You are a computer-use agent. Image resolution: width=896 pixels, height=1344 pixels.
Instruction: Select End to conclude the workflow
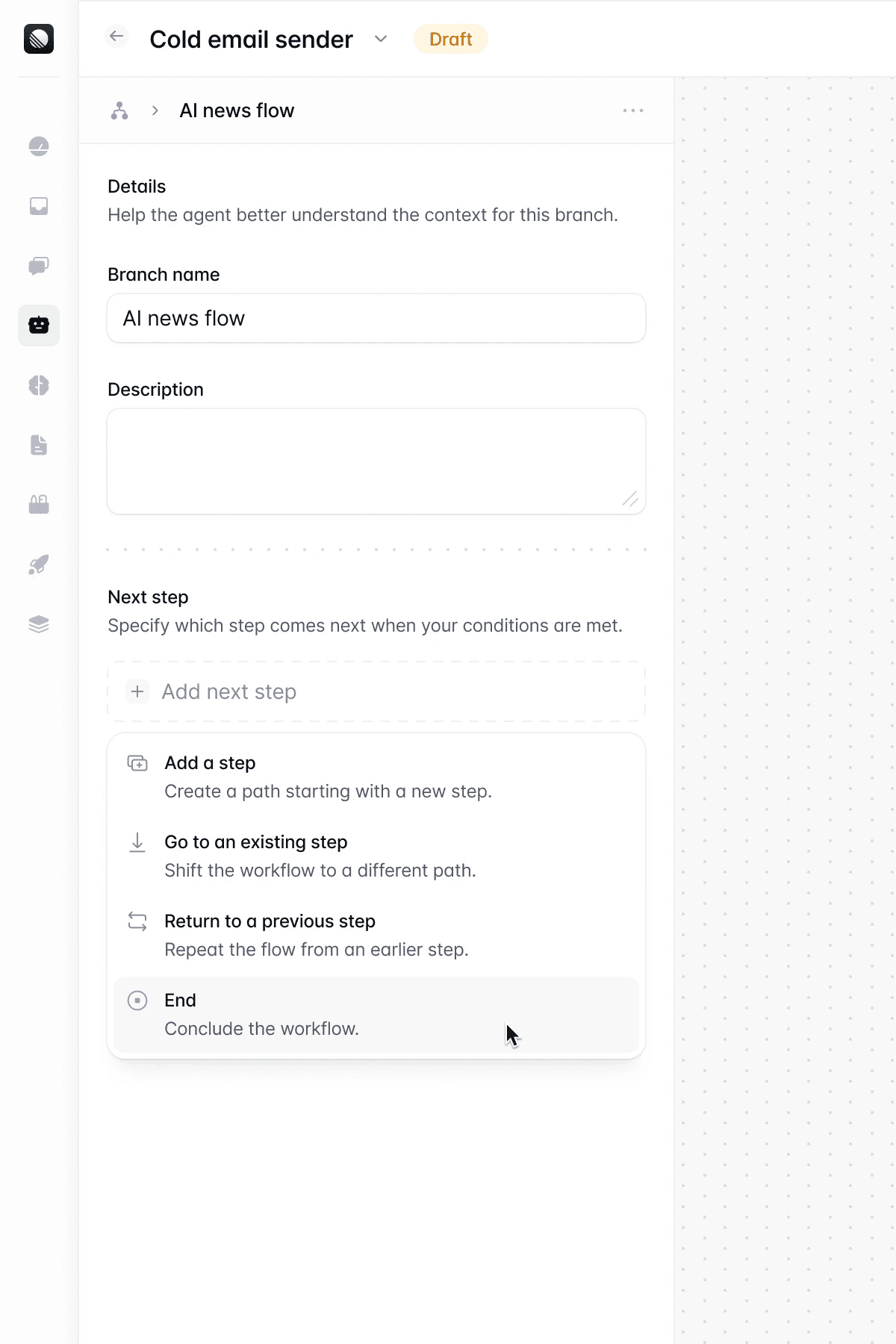click(x=376, y=1015)
